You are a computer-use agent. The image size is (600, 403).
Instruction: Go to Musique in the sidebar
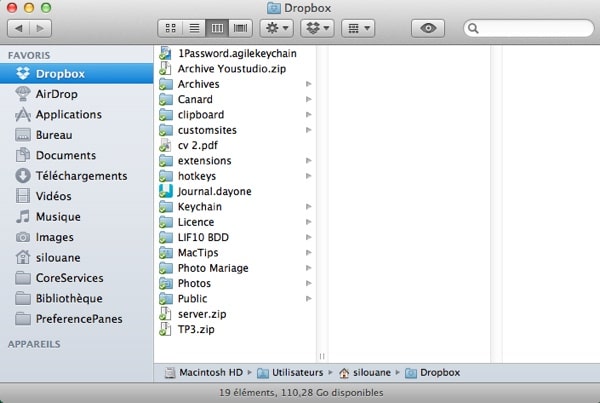coord(58,217)
